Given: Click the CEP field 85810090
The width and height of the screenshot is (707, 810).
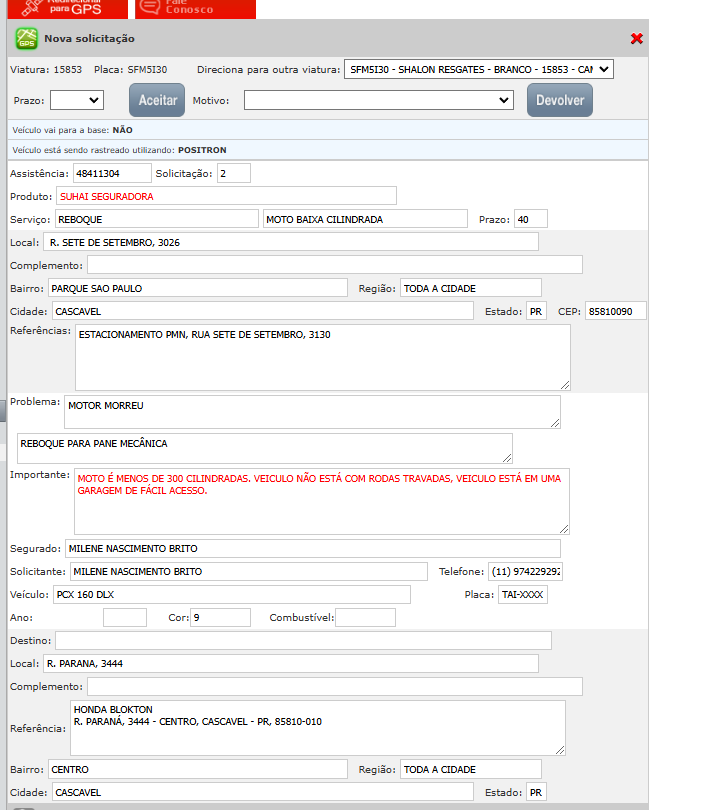Looking at the screenshot, I should point(616,311).
